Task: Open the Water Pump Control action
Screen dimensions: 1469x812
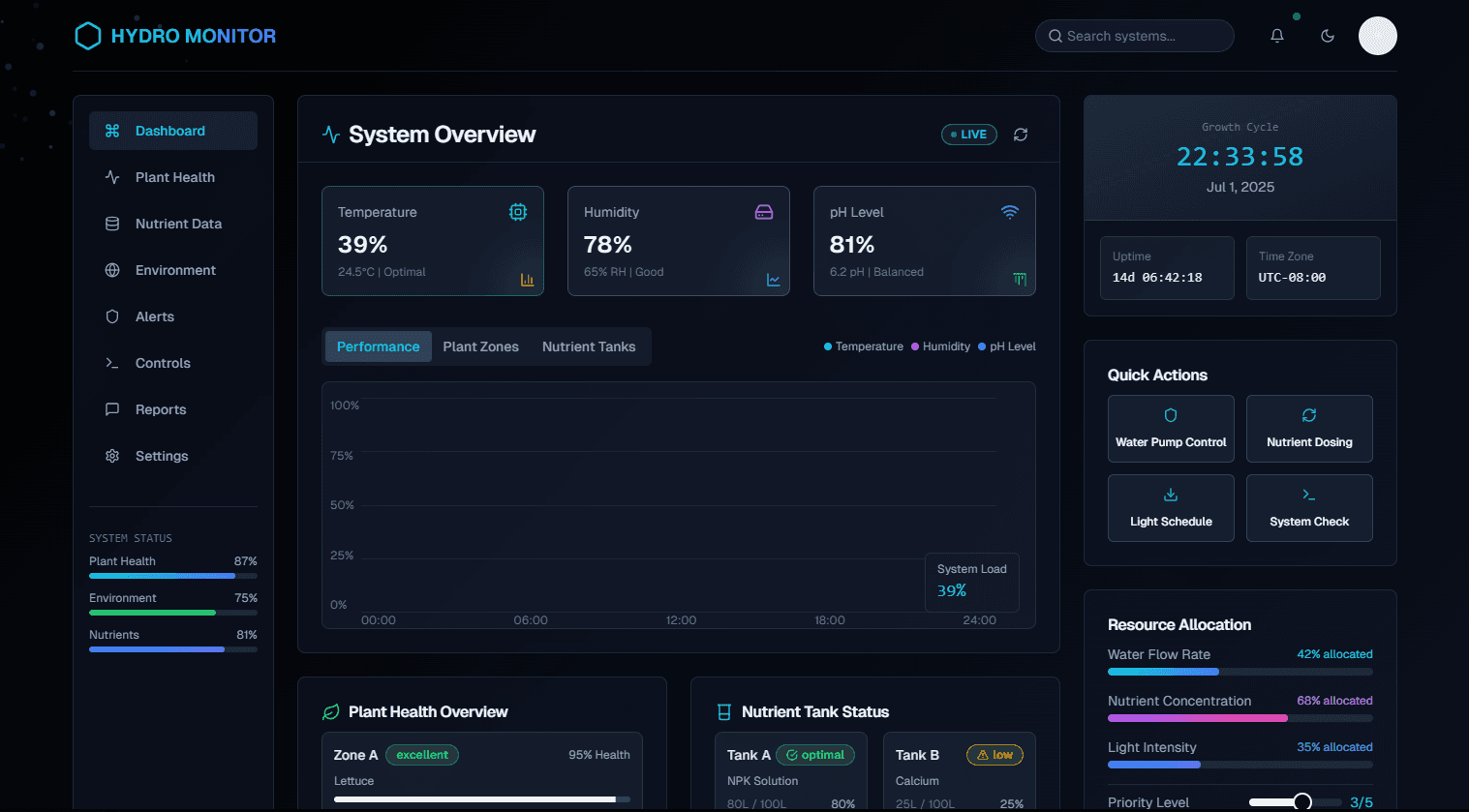Action: click(1171, 428)
